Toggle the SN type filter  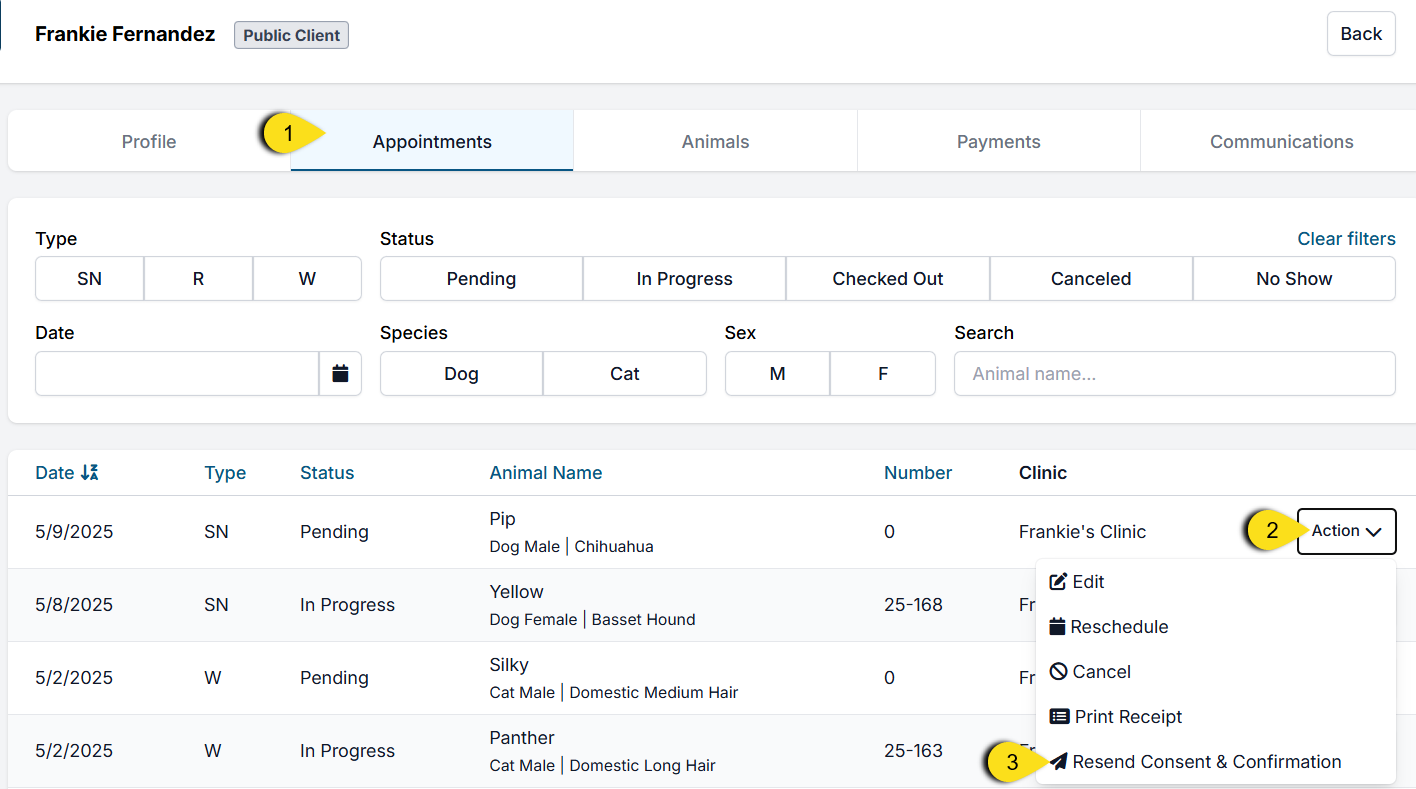(x=90, y=279)
